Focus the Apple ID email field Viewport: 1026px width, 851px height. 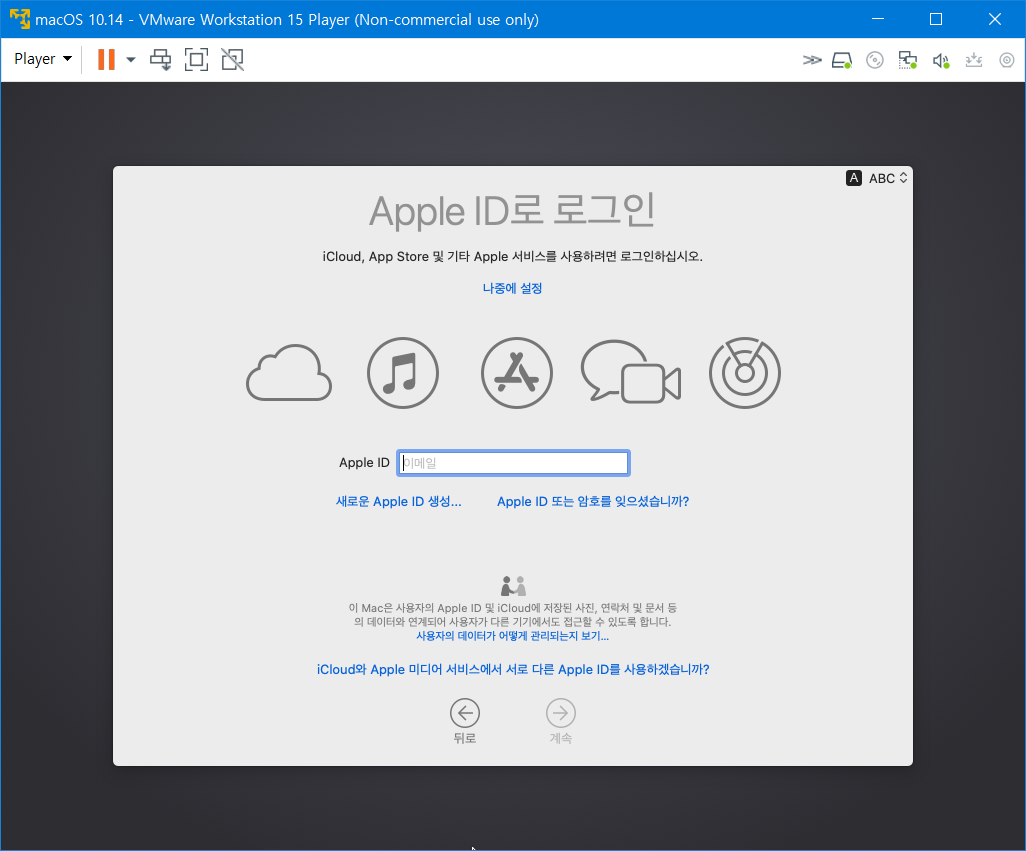click(x=513, y=463)
